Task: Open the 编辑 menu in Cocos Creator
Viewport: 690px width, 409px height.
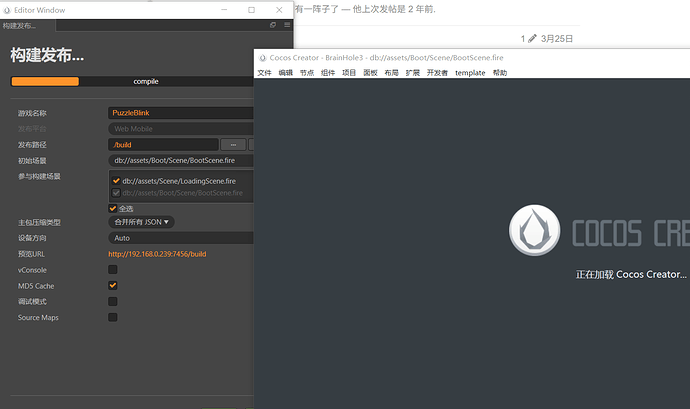Action: coord(286,73)
